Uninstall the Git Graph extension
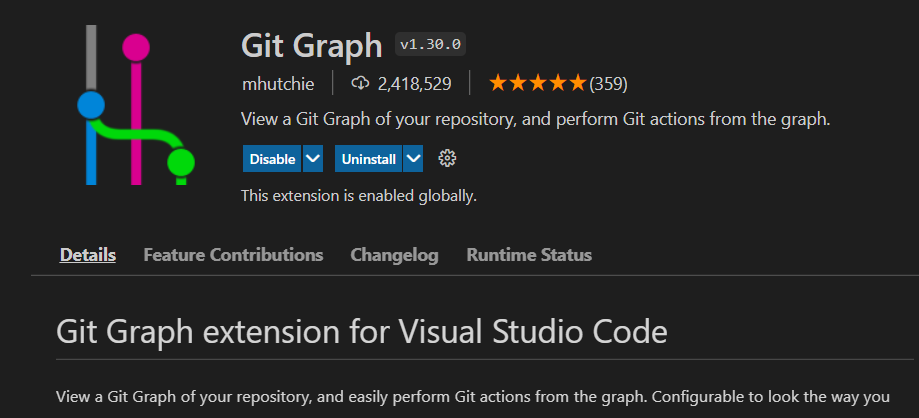919x418 pixels. click(368, 159)
